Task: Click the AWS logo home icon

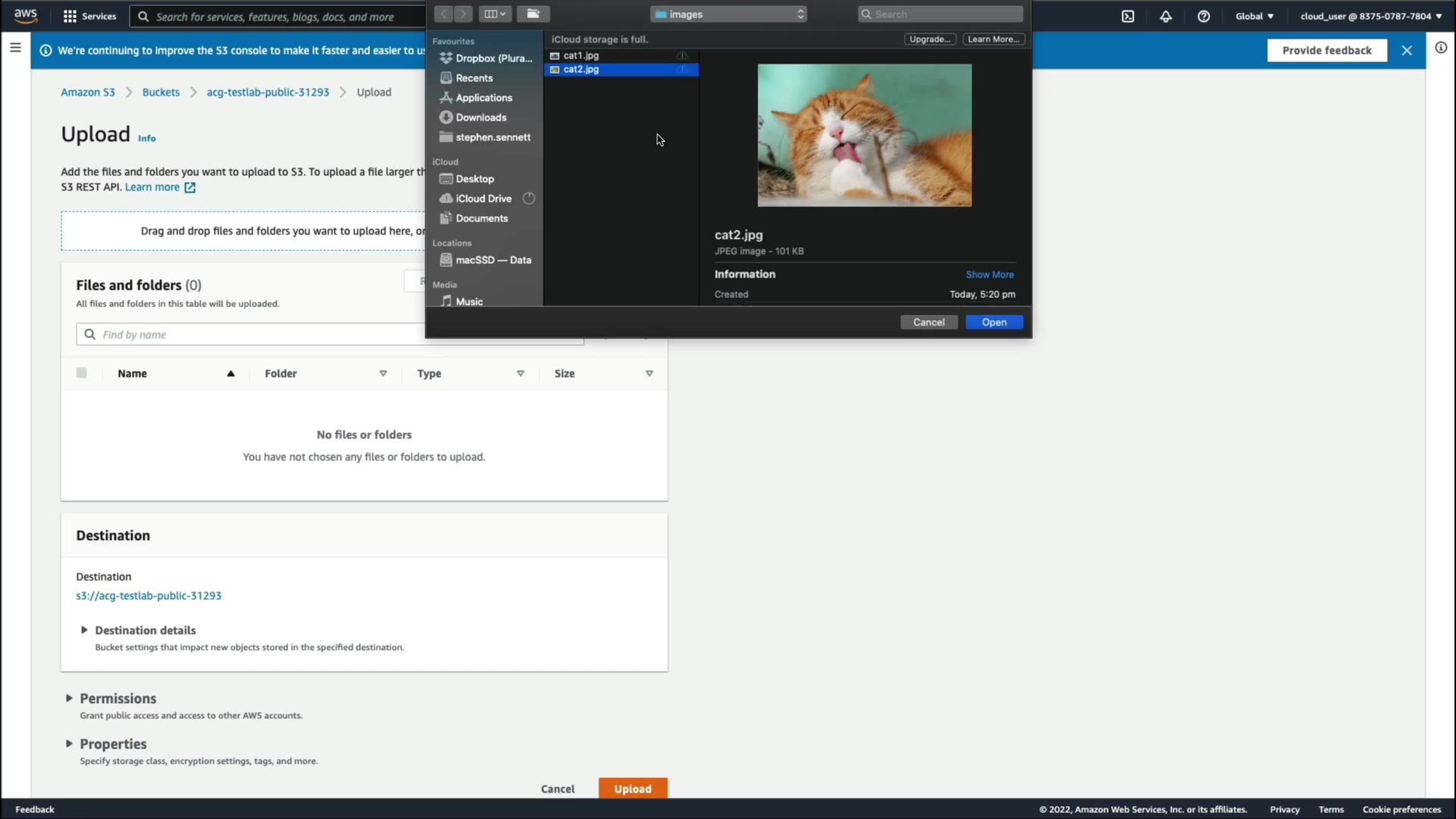Action: [26, 16]
